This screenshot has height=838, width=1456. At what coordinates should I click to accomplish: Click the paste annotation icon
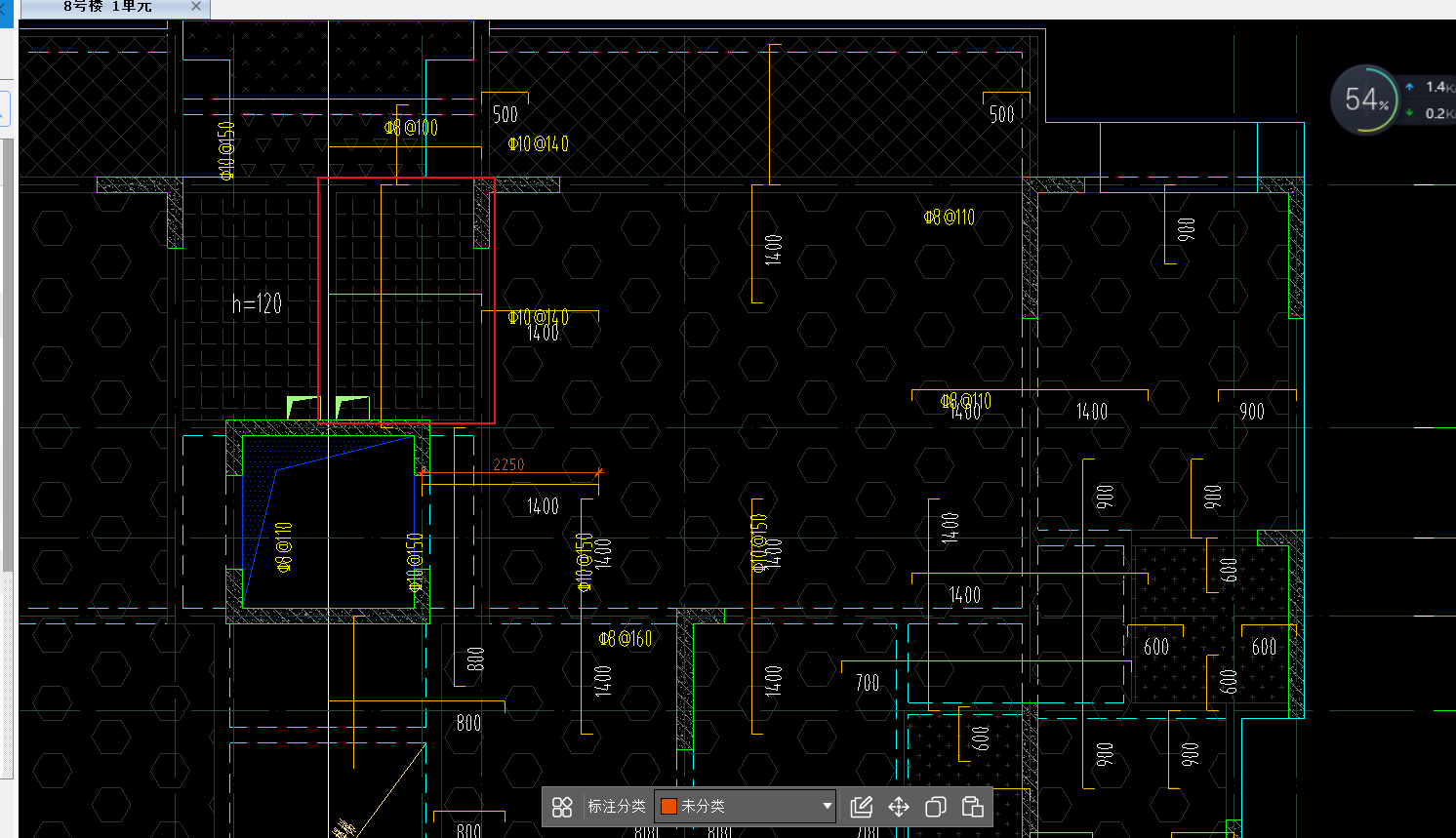click(973, 807)
